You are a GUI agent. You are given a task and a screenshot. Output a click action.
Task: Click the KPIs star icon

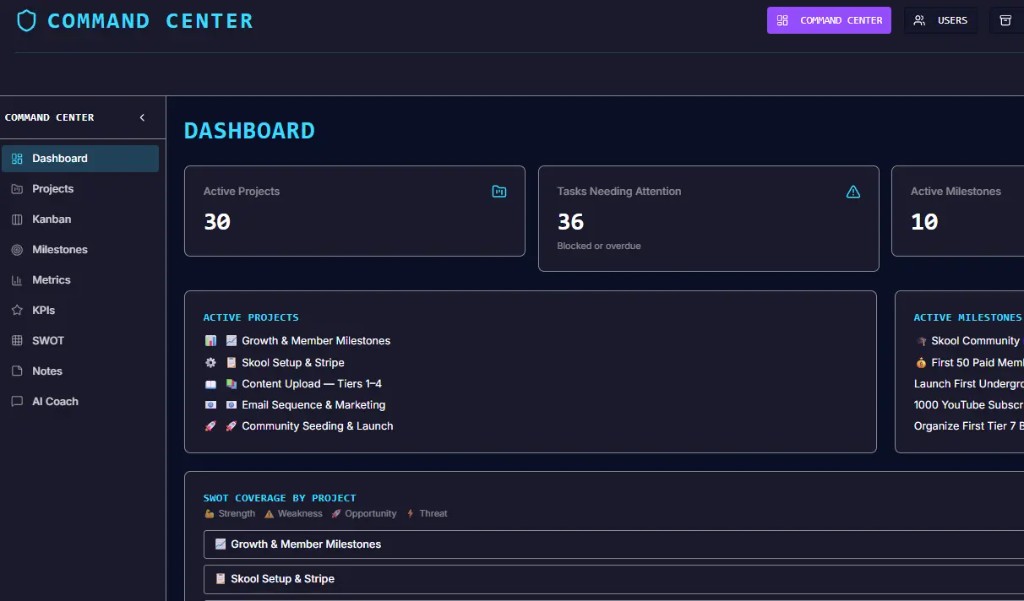[x=16, y=310]
